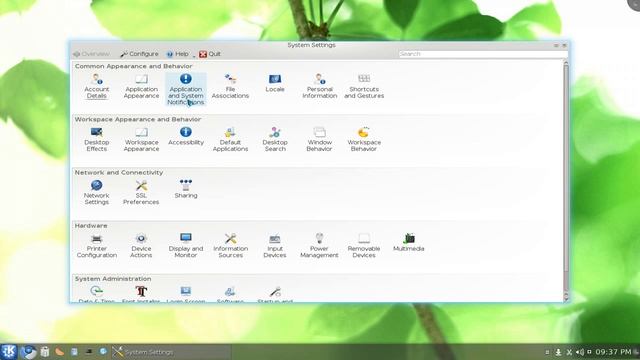Focus the Search field in System Settings
Image resolution: width=640 pixels, height=360 pixels.
click(x=482, y=54)
